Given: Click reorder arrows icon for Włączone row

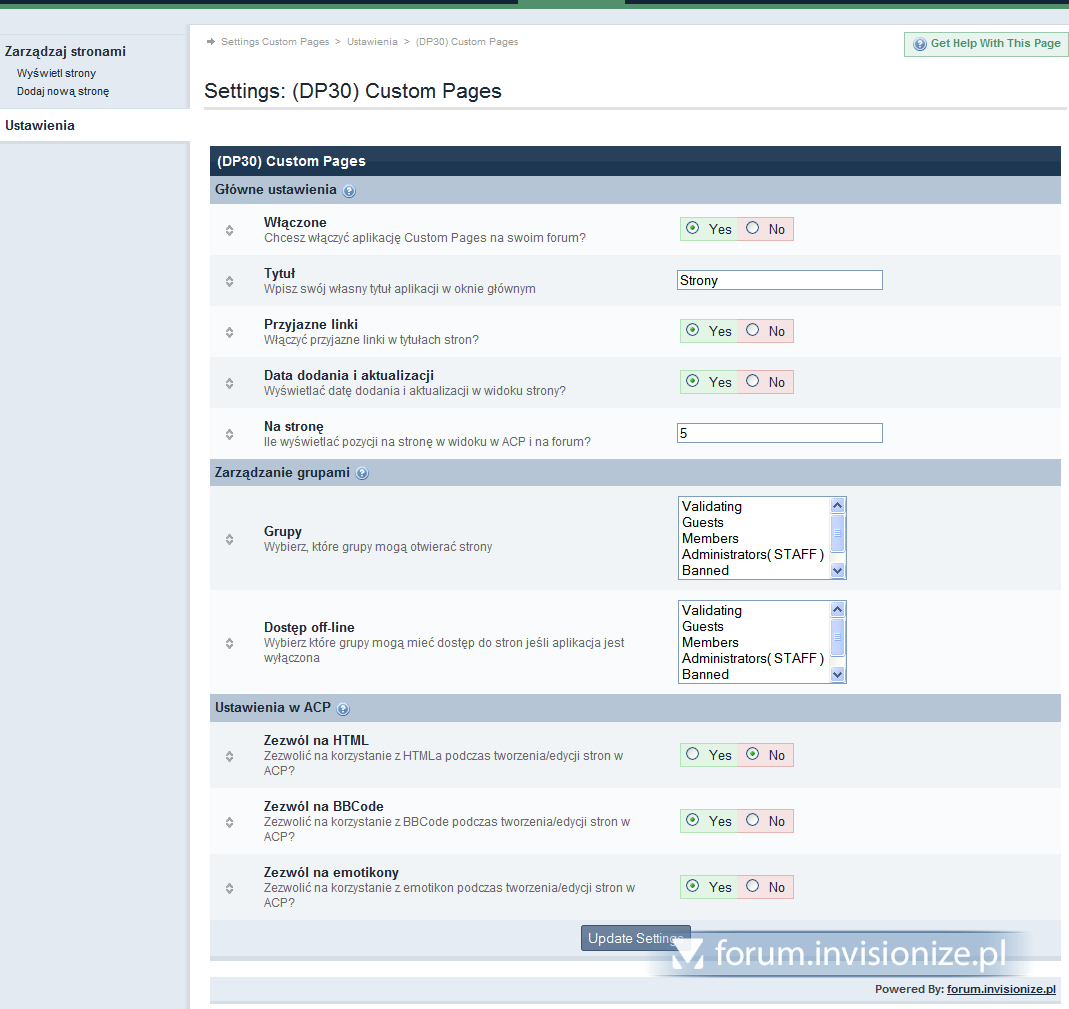Looking at the screenshot, I should [230, 230].
